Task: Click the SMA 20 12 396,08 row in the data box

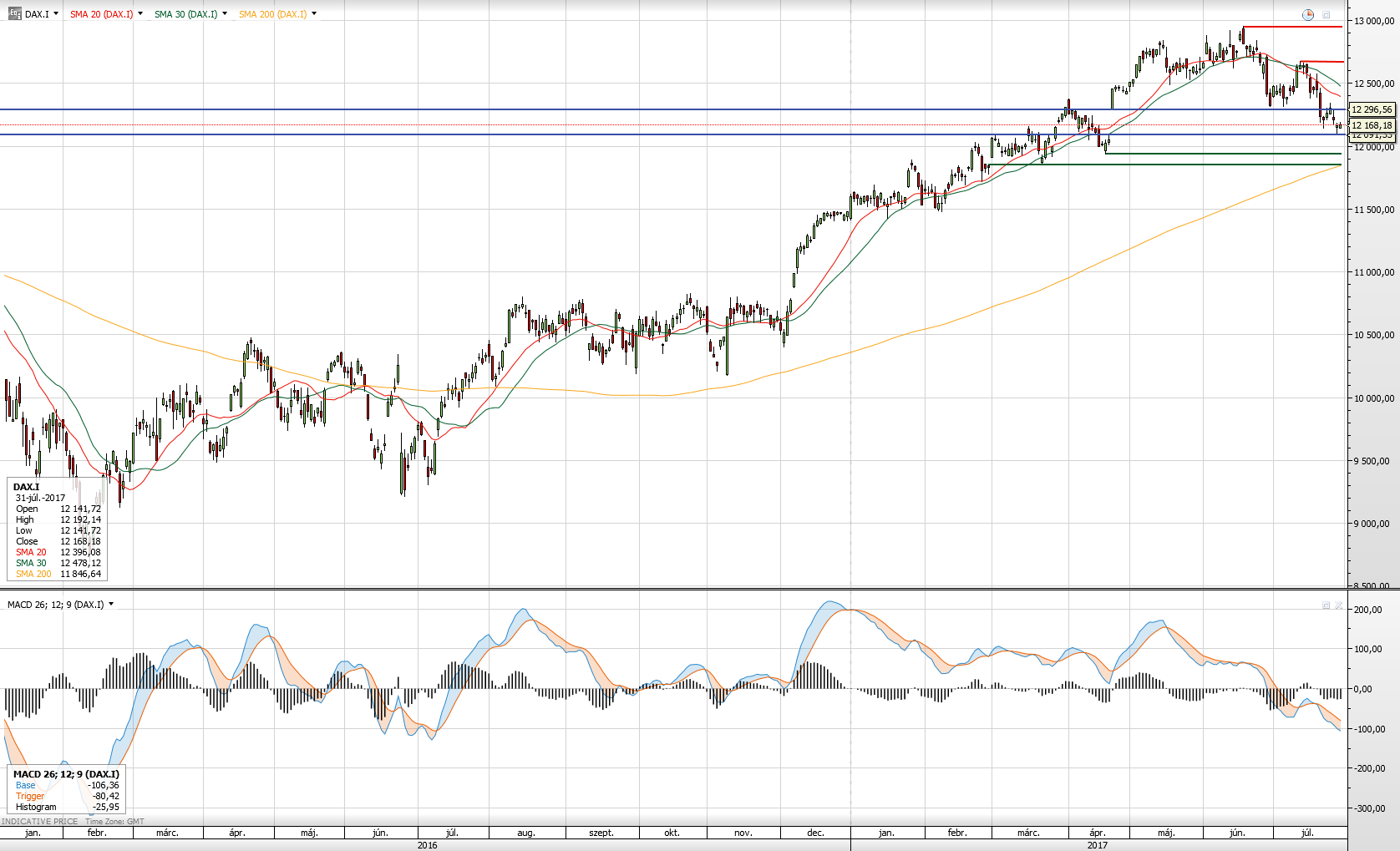Action: point(58,552)
